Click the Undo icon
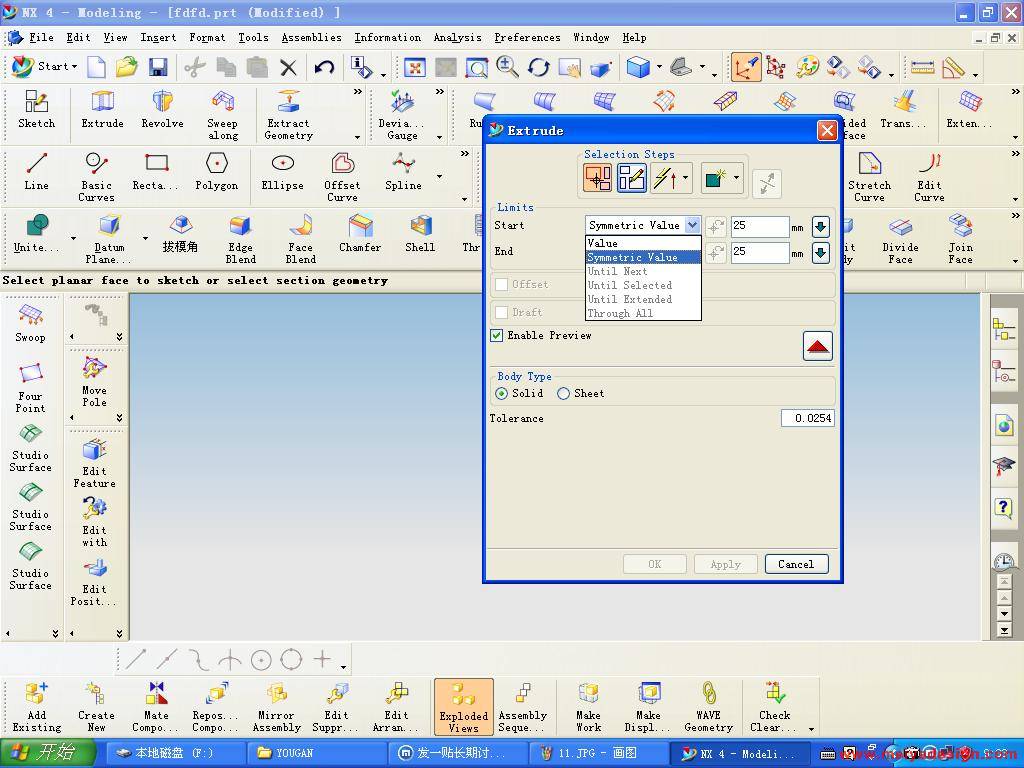Viewport: 1024px width, 768px height. click(x=324, y=67)
